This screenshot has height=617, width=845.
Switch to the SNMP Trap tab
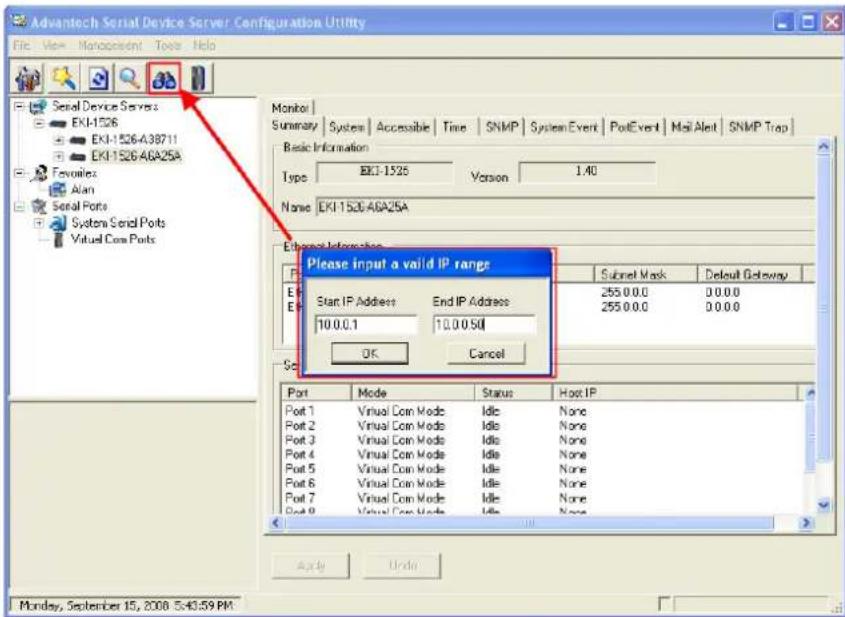[x=758, y=127]
